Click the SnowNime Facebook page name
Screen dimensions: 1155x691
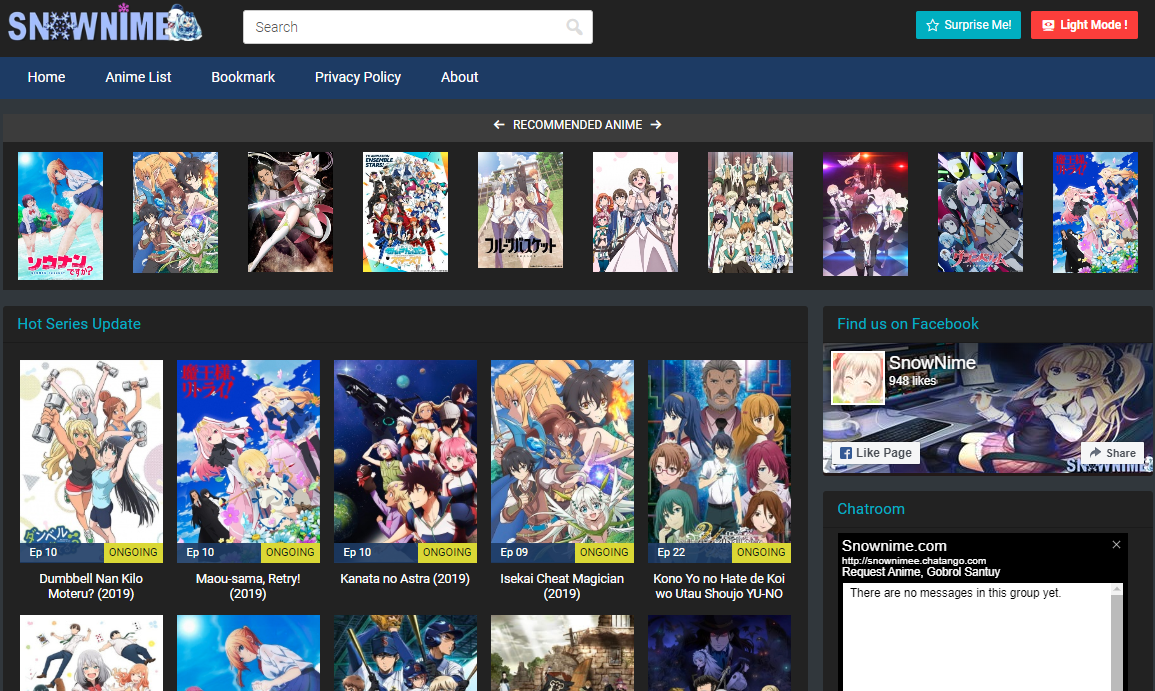coord(932,362)
